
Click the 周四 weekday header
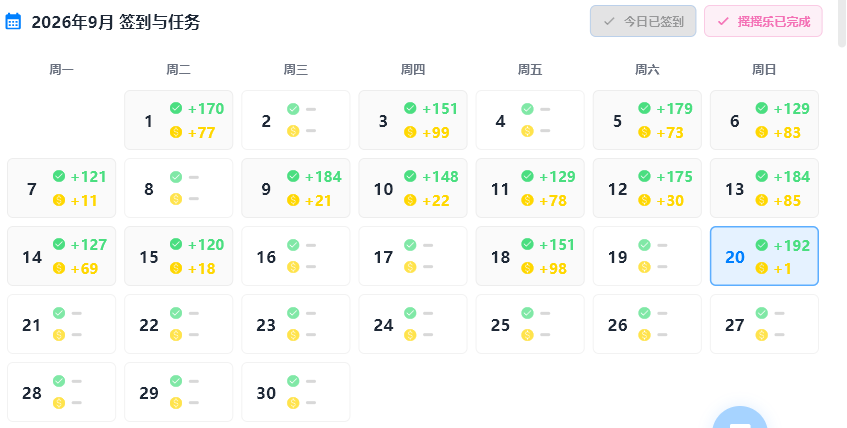point(413,69)
